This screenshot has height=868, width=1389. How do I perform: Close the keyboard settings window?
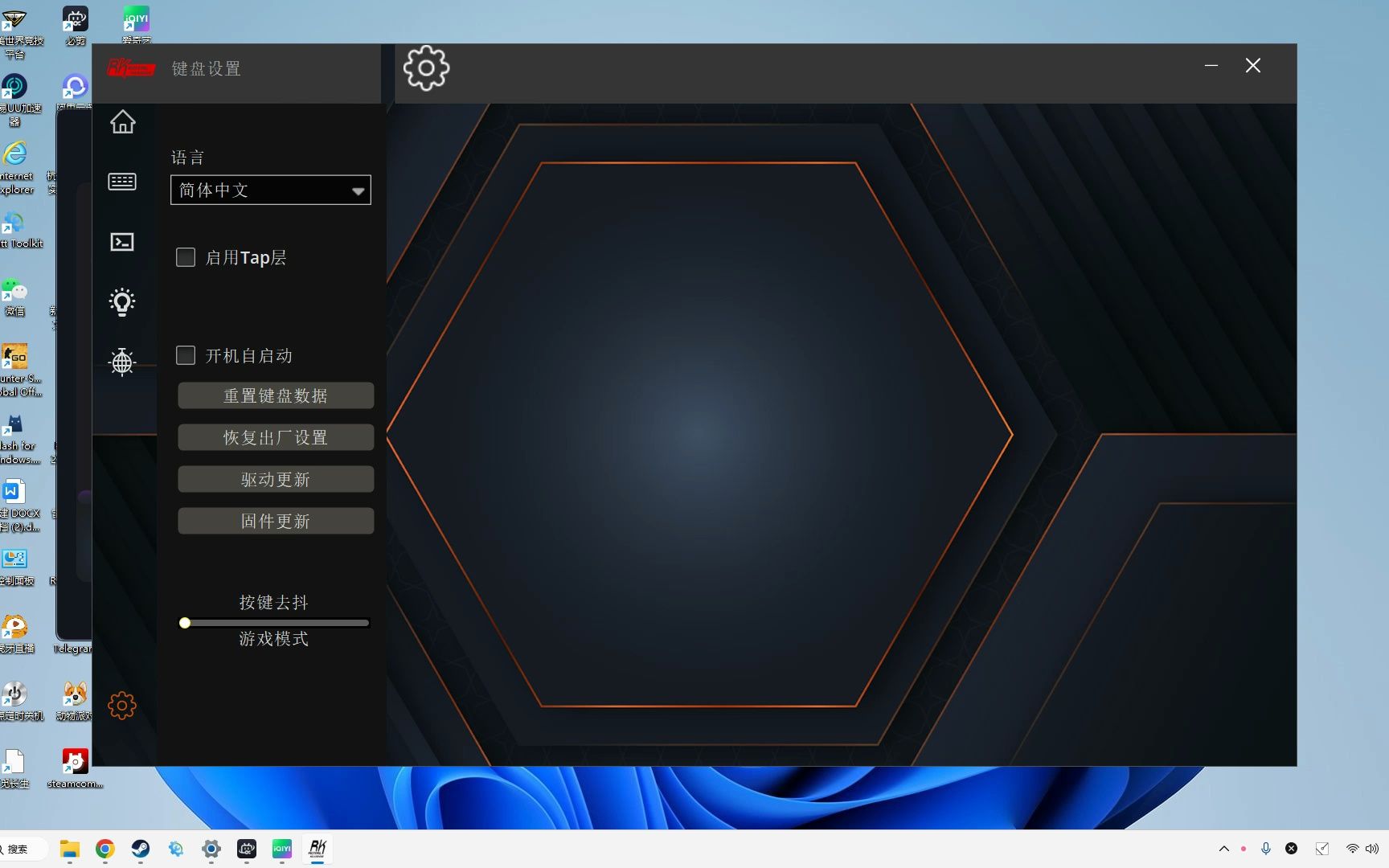click(1253, 66)
